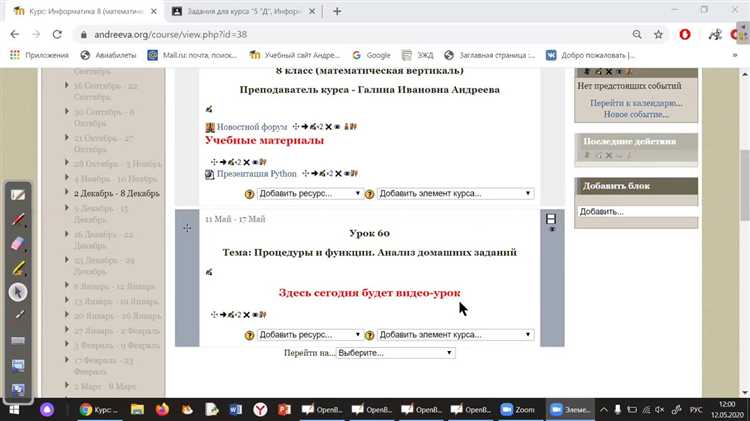Toggle eye visibility icon of Урок 60 section

pyautogui.click(x=551, y=230)
